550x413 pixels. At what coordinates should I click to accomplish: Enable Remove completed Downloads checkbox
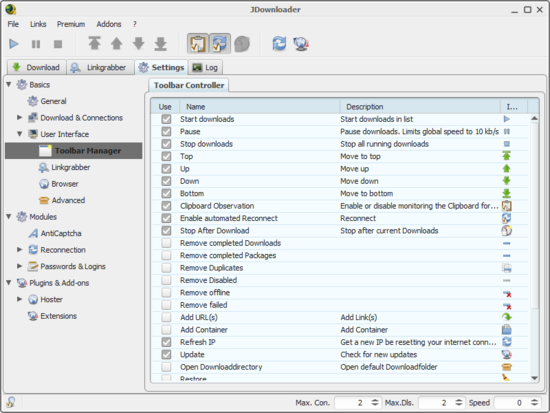point(166,243)
